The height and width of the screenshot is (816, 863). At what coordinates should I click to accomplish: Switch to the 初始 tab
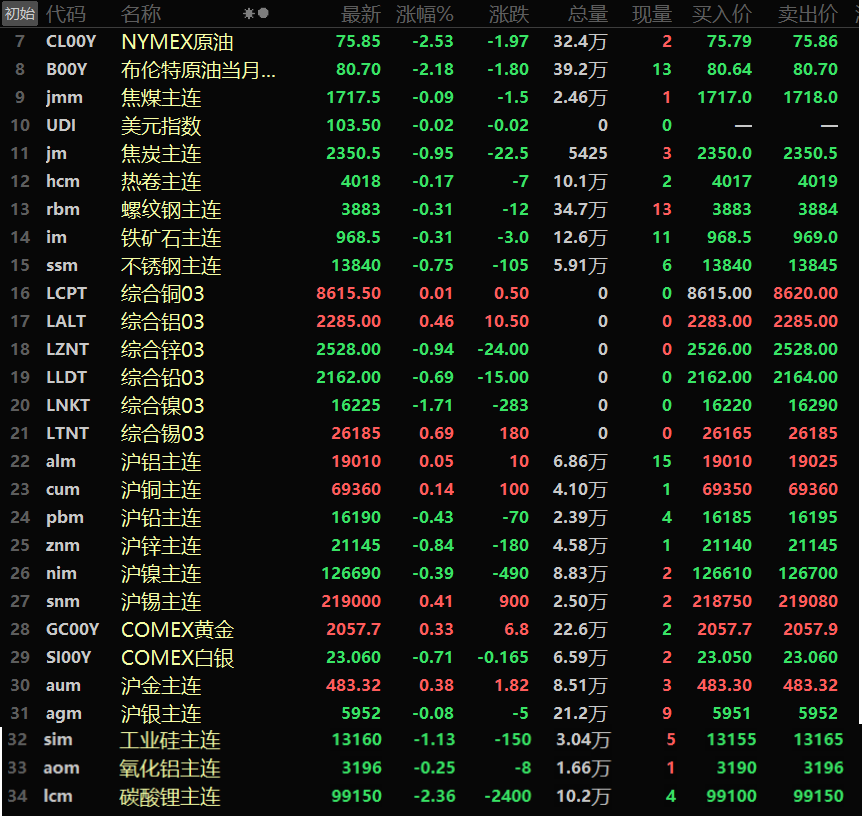tap(18, 14)
